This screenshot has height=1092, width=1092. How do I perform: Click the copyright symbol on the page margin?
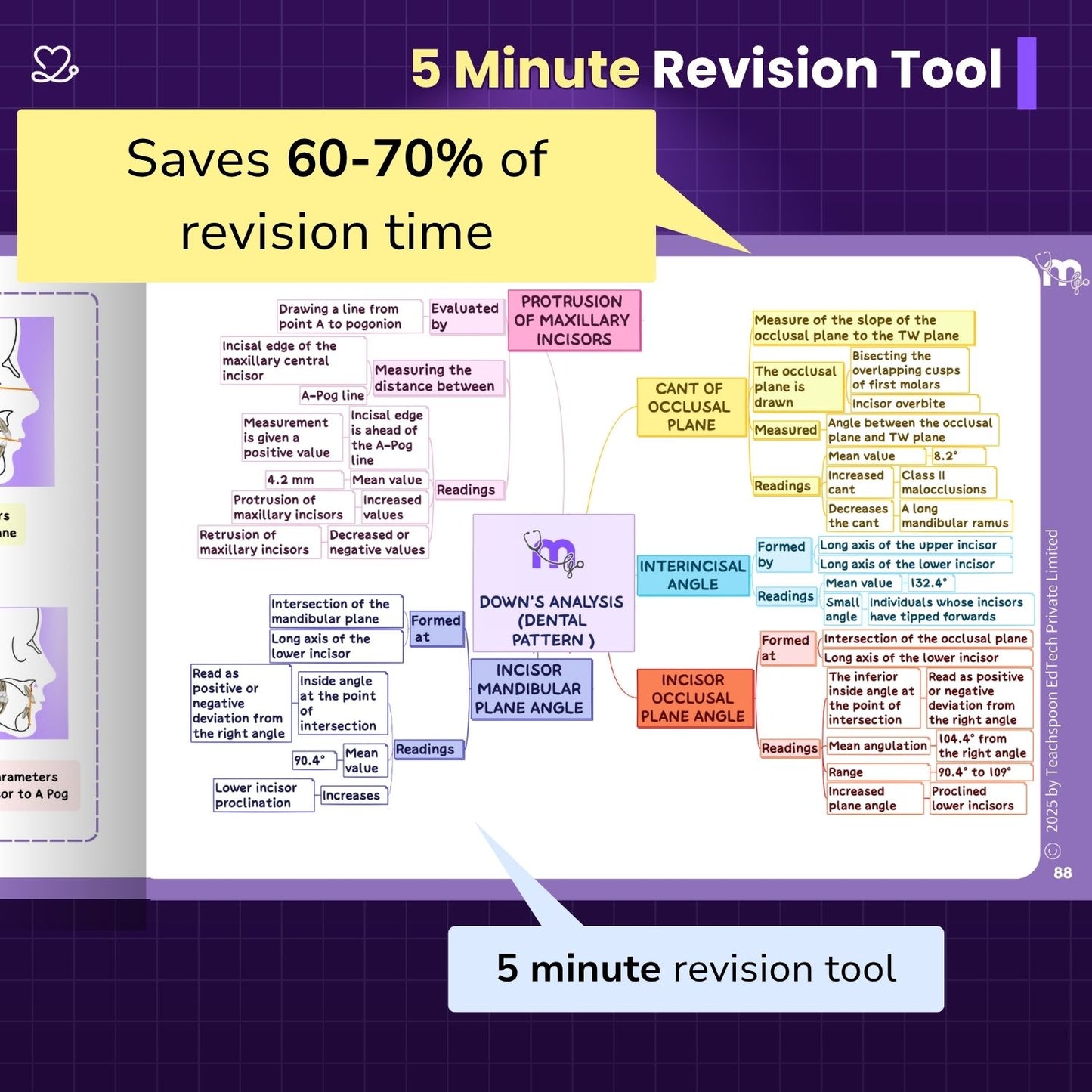[1052, 851]
